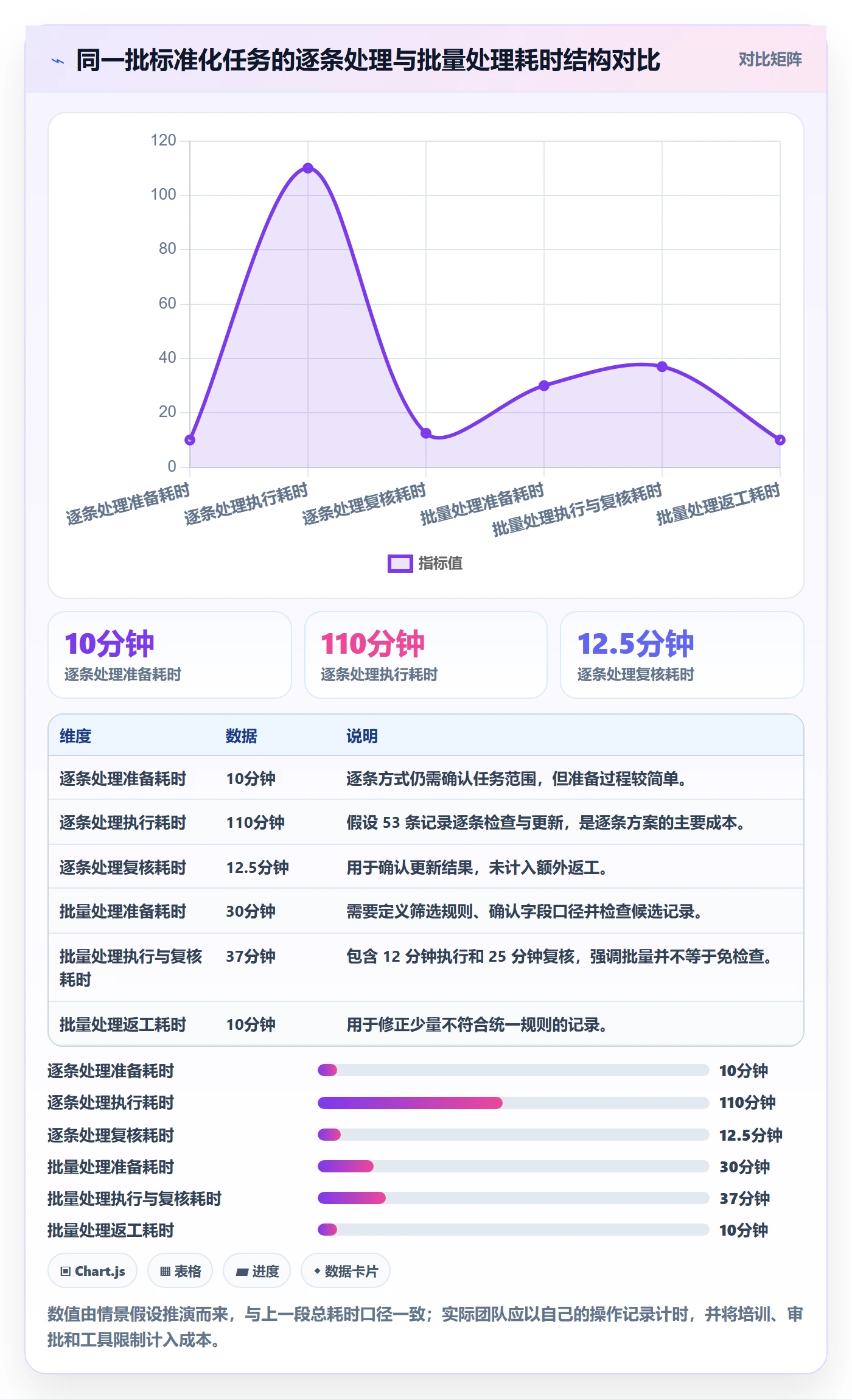
Task: Click the 逐条处理执行耗时 progress bar
Action: (x=514, y=1102)
